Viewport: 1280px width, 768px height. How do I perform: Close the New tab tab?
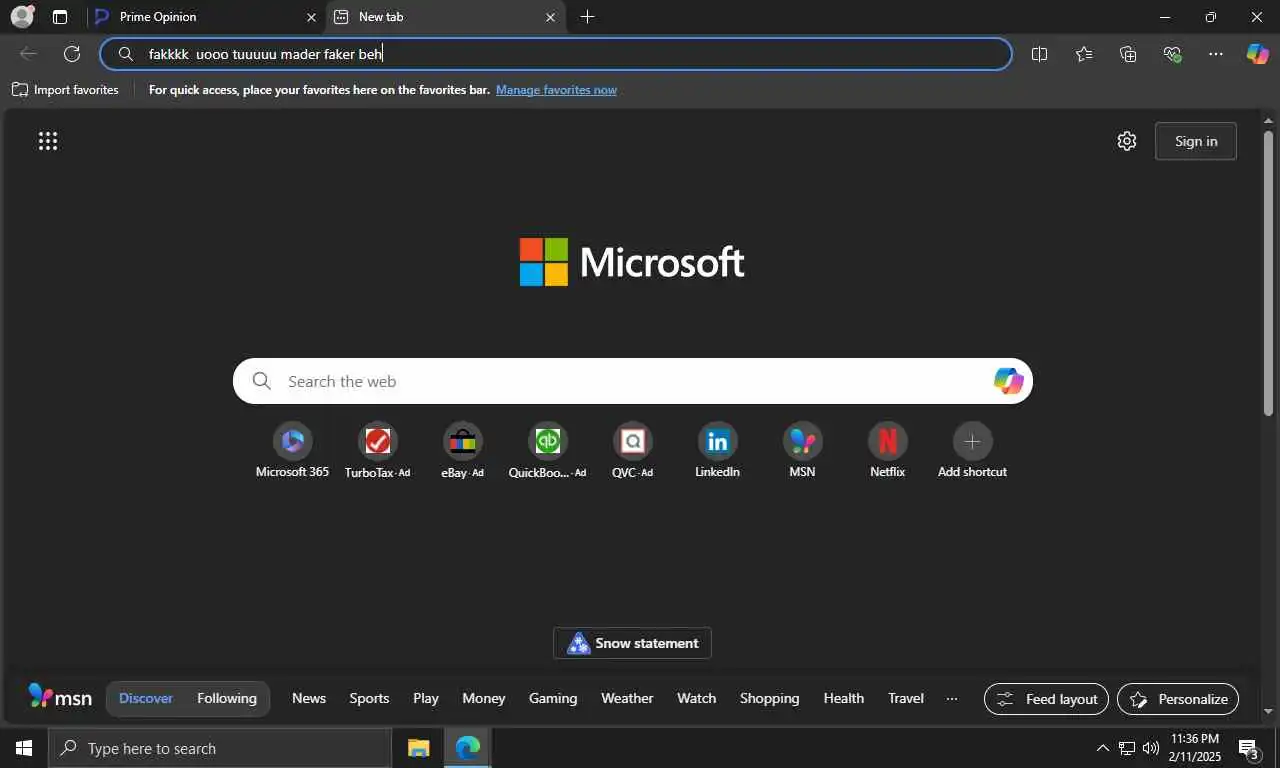(550, 17)
